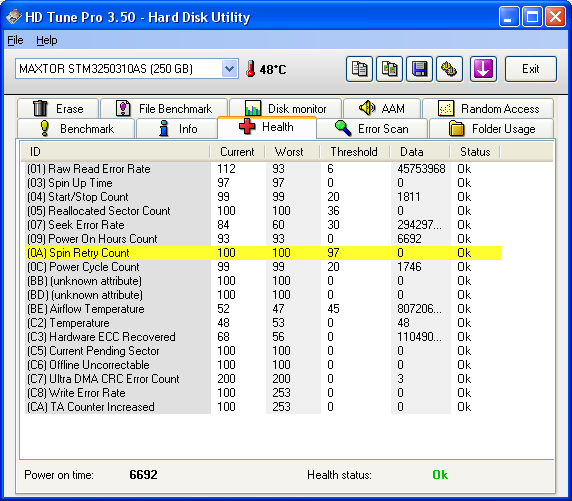Image resolution: width=572 pixels, height=501 pixels.
Task: Open the options tools icon
Action: pos(449,69)
